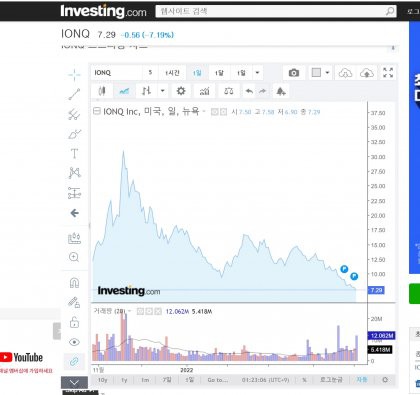
Task: Select the trend line drawing tool
Action: pyautogui.click(x=74, y=94)
